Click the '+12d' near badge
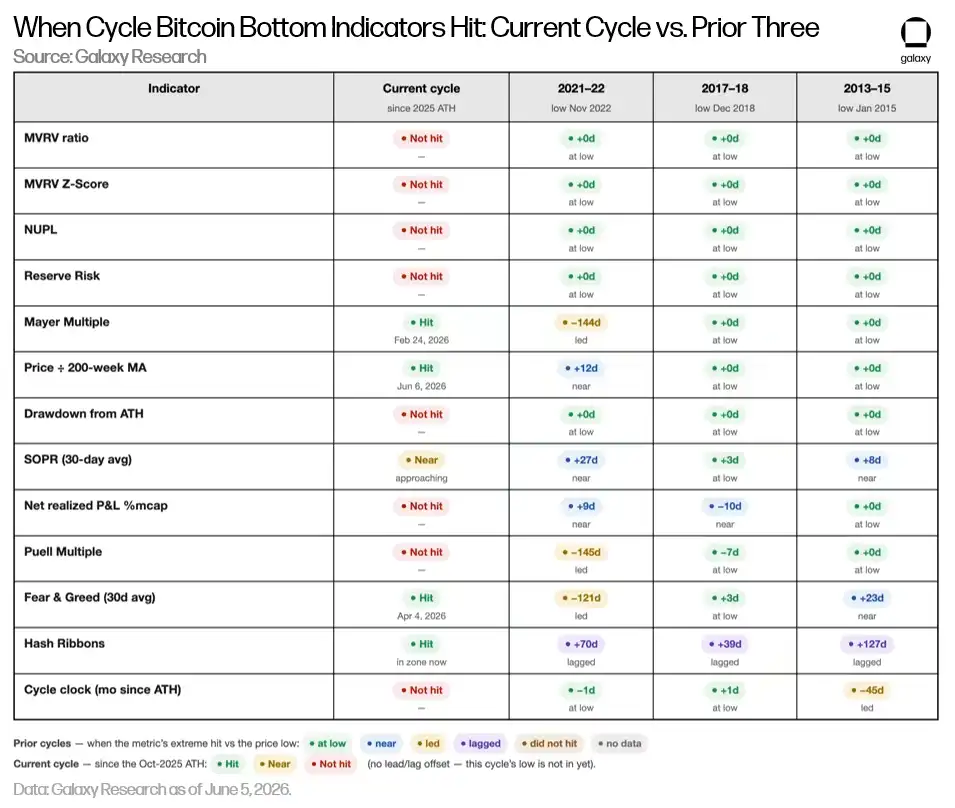This screenshot has width=955, height=808. 581,368
